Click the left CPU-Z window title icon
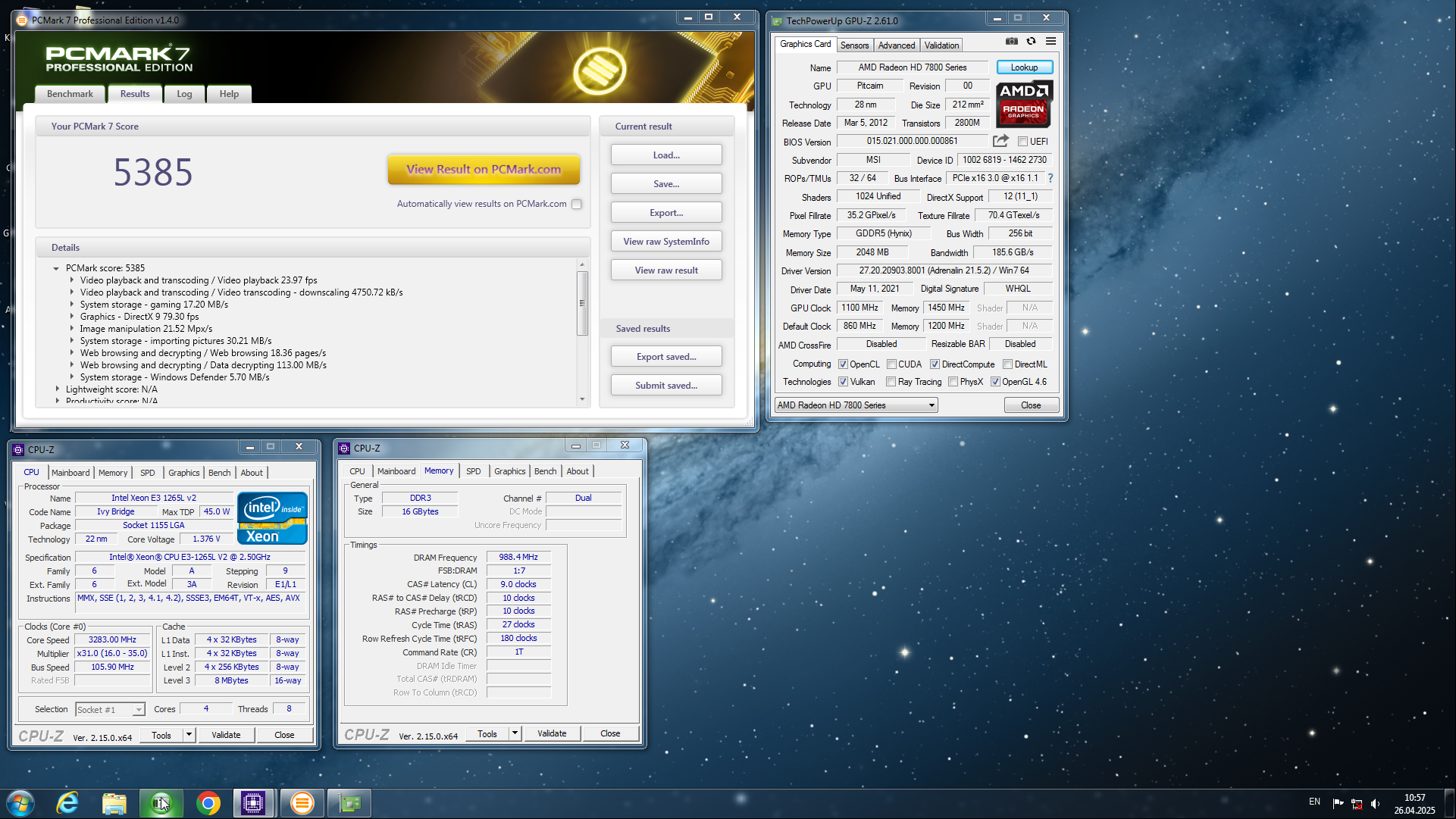Image resolution: width=1456 pixels, height=819 pixels. tap(18, 449)
